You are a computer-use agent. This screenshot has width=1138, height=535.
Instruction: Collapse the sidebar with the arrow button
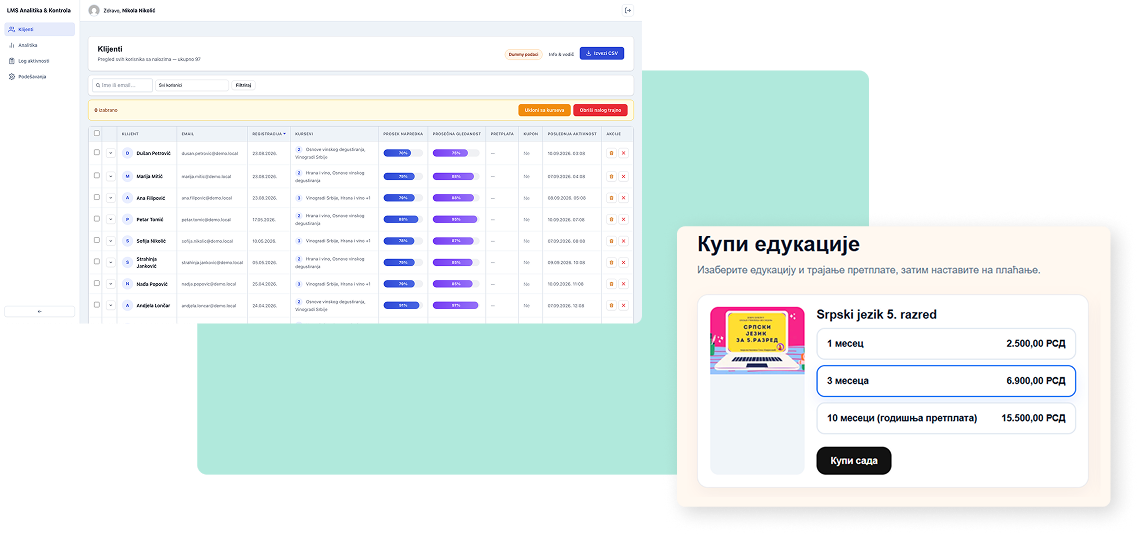pos(39,311)
